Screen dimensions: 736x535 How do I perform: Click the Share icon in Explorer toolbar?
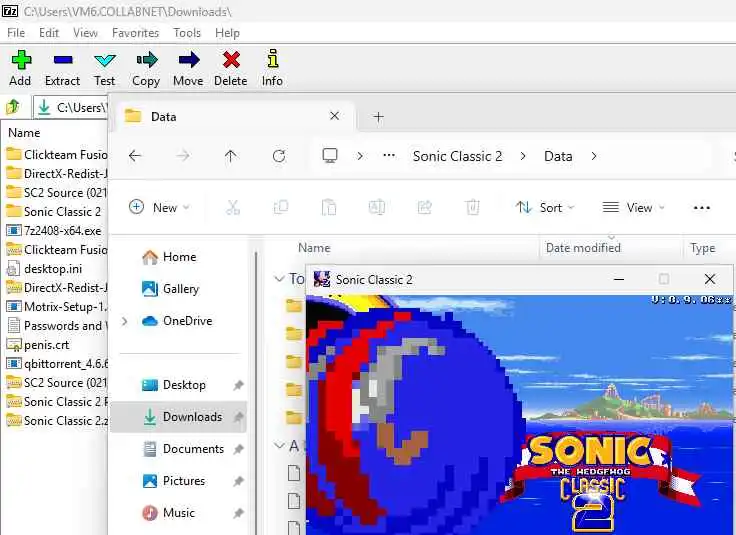pyautogui.click(x=425, y=207)
